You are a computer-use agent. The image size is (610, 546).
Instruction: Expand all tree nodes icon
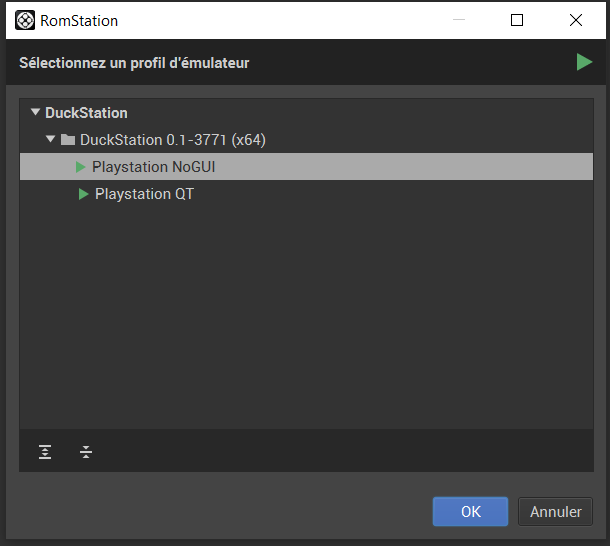[45, 452]
